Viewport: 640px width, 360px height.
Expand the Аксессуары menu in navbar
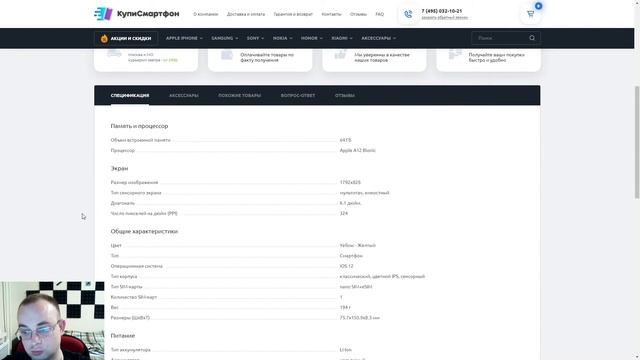click(378, 38)
